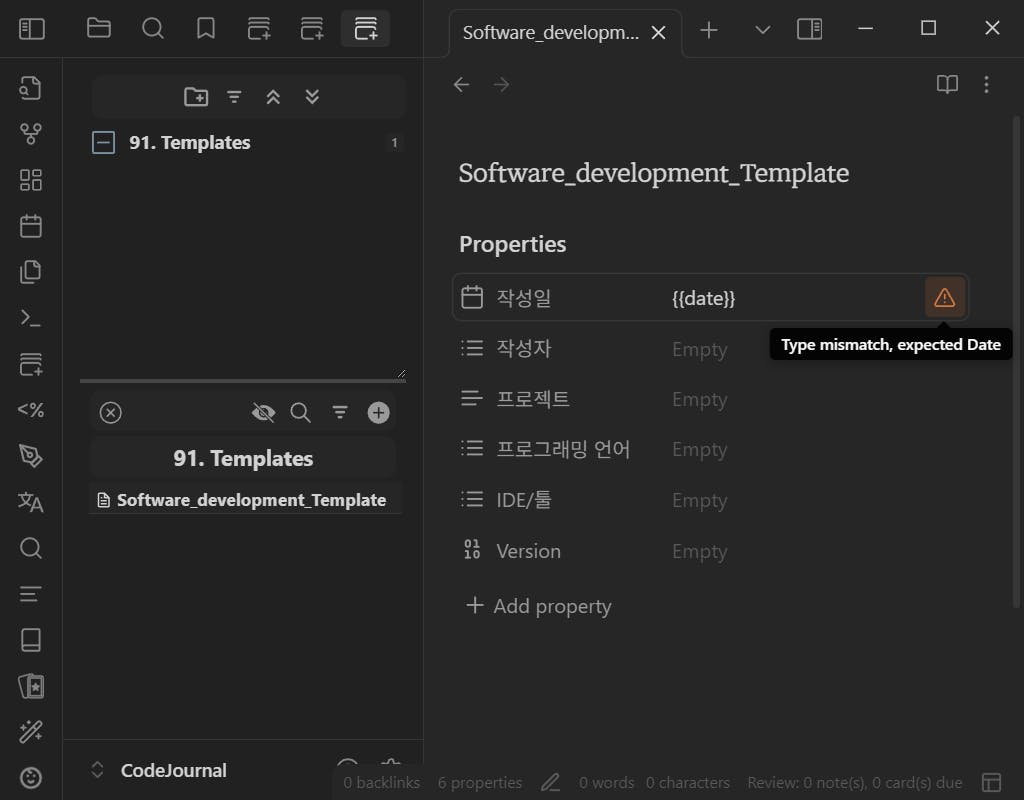Click Add property
1024x800 pixels.
pos(539,606)
